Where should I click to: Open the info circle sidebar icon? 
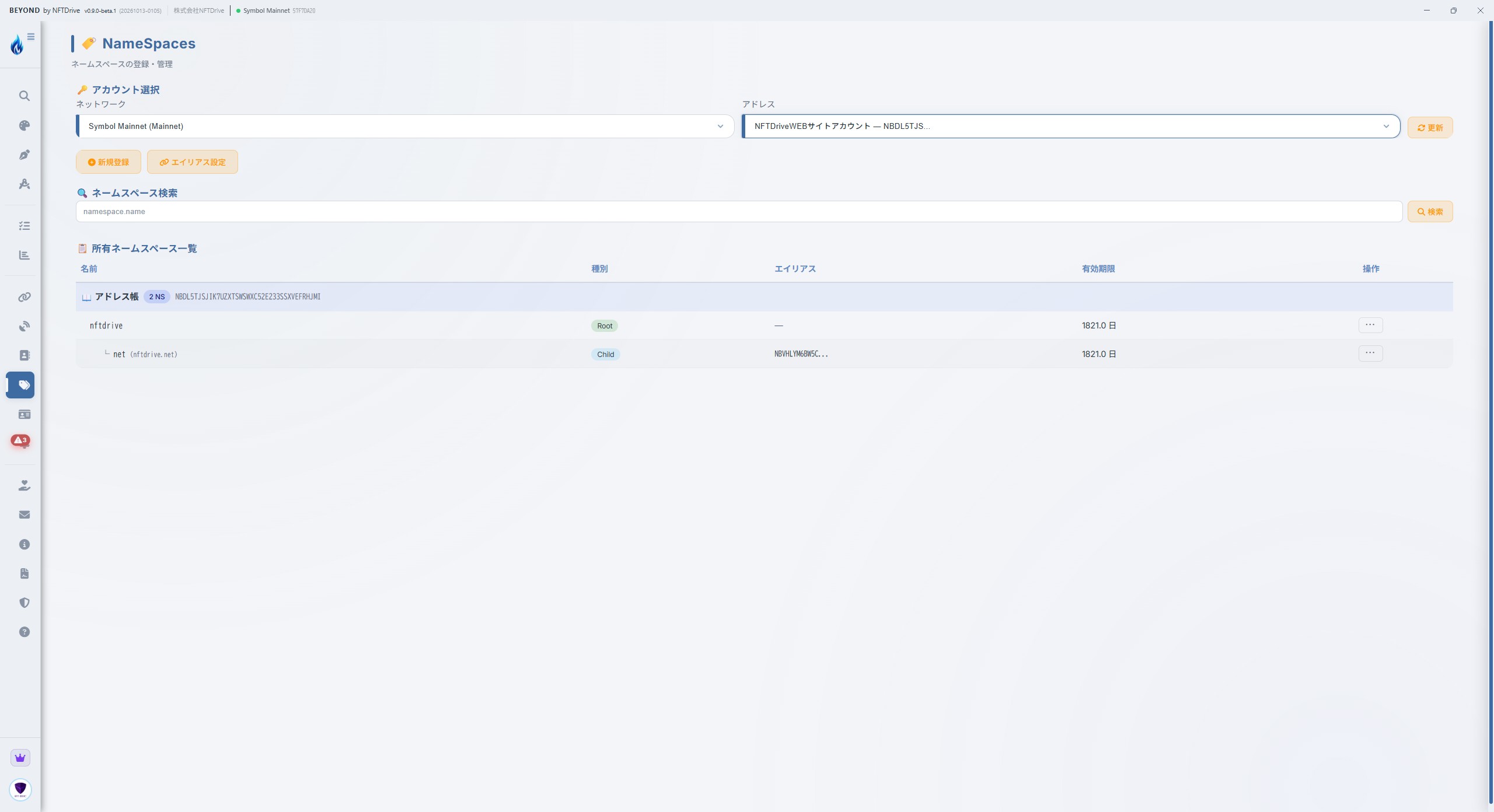point(24,544)
